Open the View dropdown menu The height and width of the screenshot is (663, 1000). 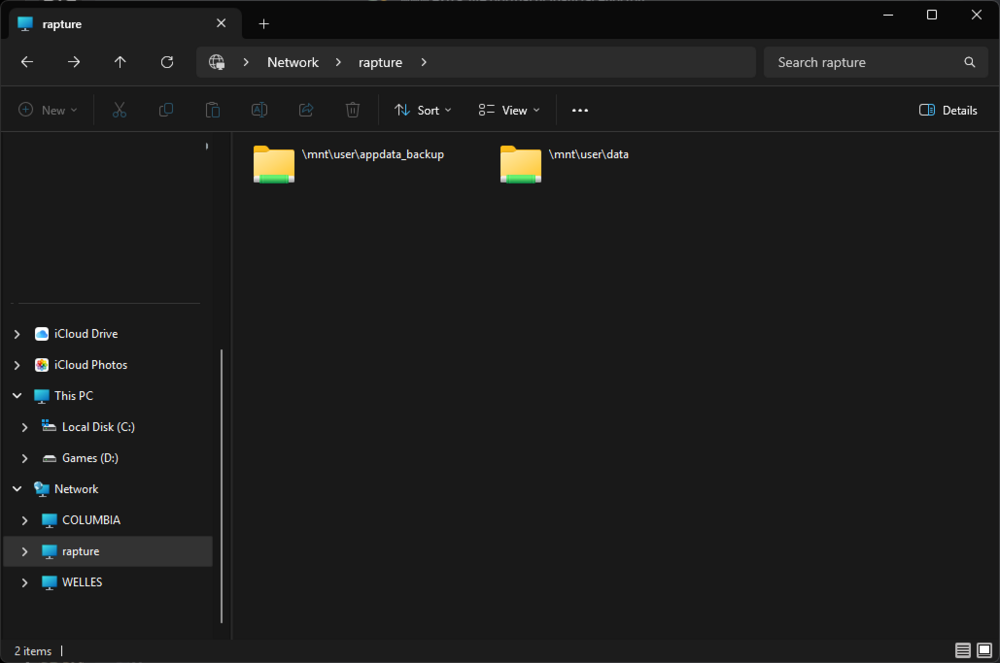click(509, 110)
